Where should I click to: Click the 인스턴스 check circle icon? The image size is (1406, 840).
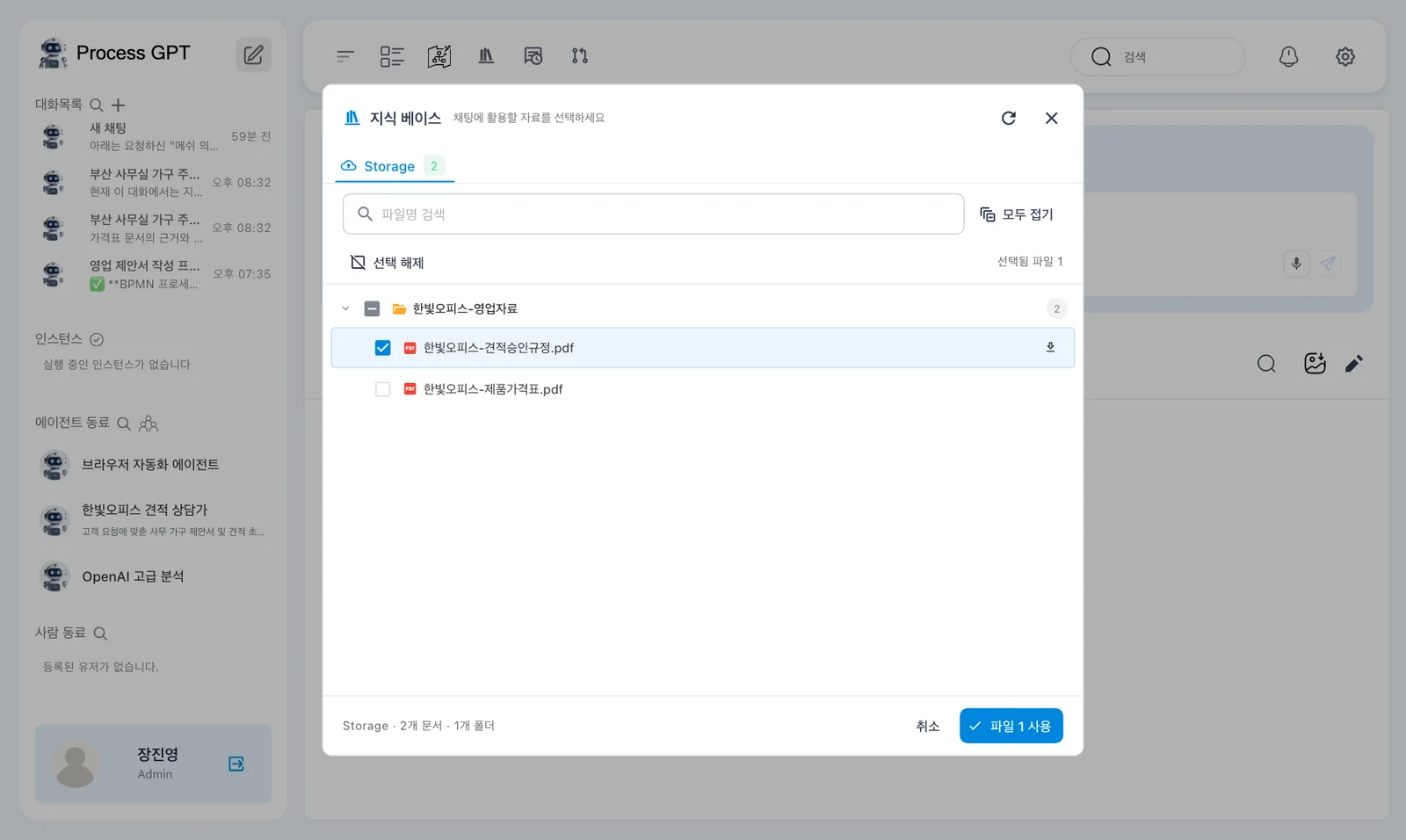click(x=97, y=339)
